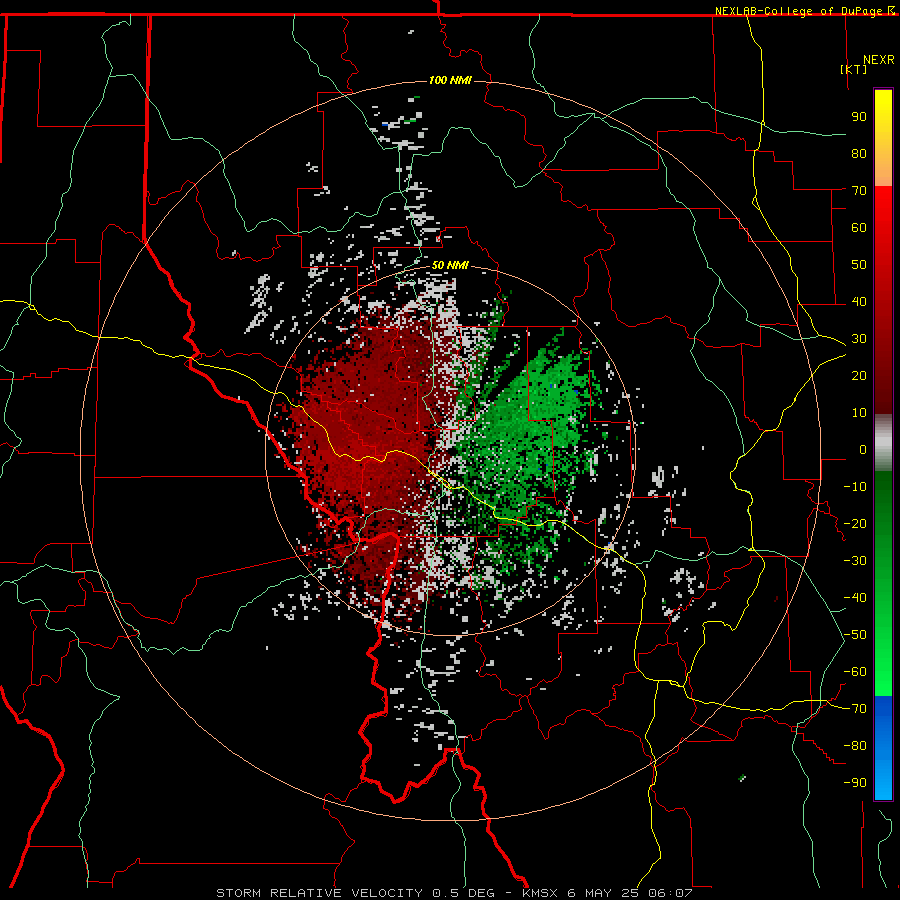Click the -20 value on velocity scale
Image resolution: width=900 pixels, height=900 pixels.
(855, 523)
